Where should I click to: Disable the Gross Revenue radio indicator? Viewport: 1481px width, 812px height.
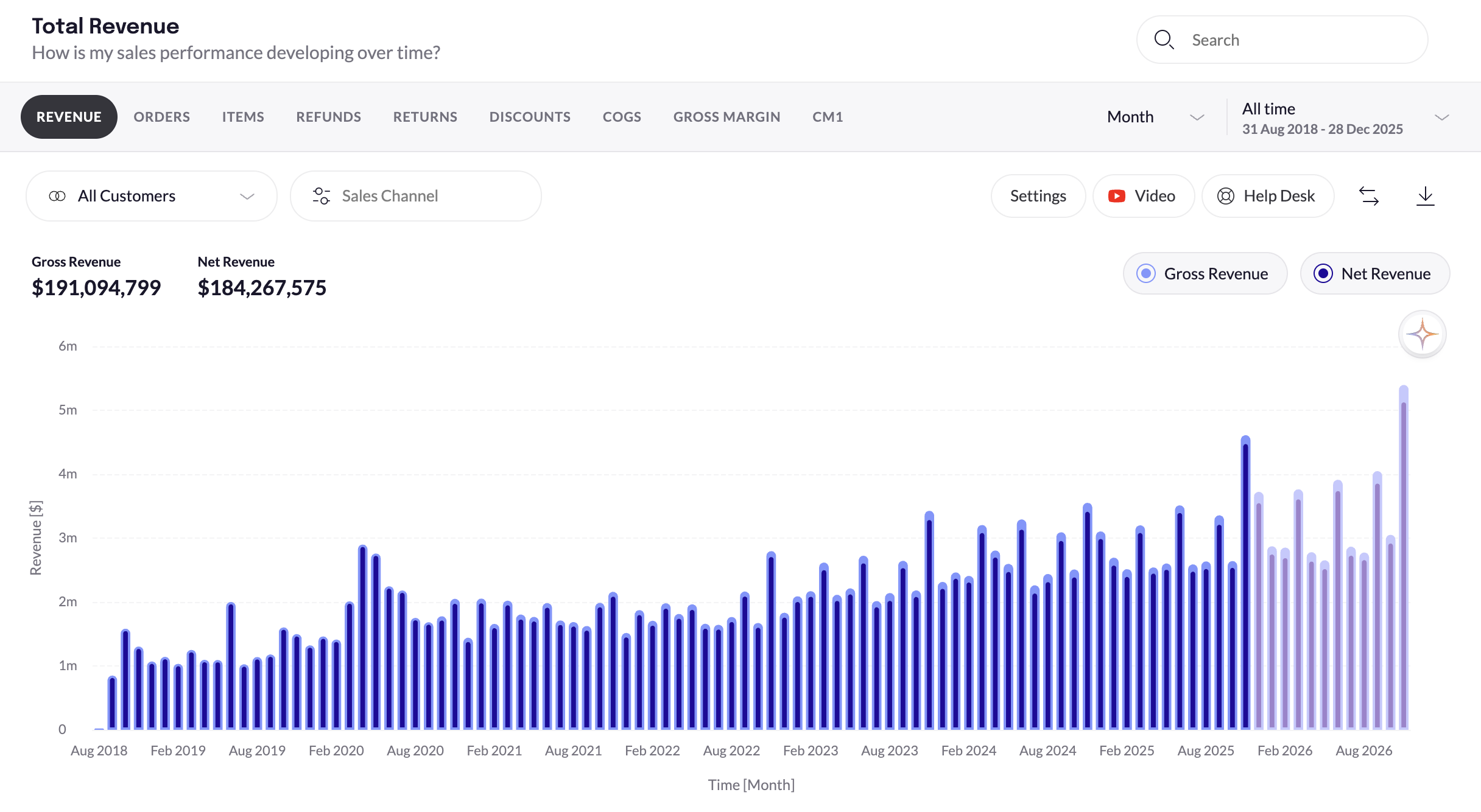point(1147,273)
